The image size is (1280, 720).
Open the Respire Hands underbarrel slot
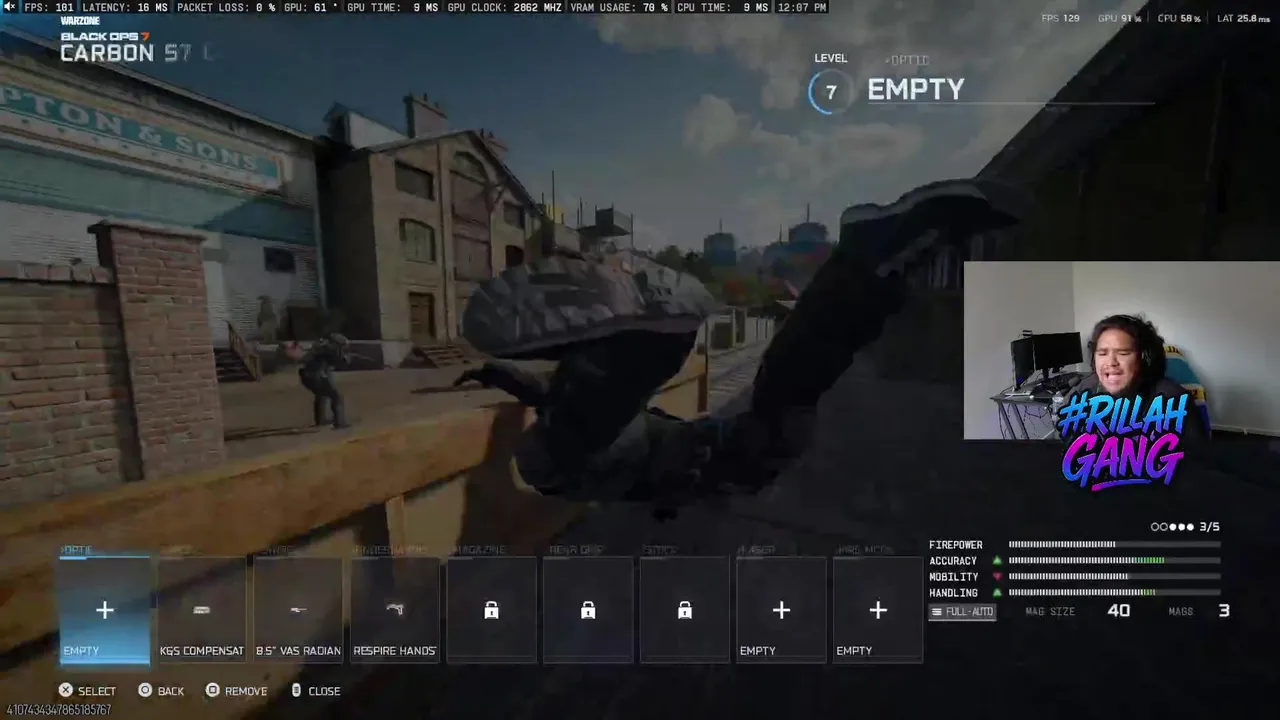pyautogui.click(x=395, y=609)
